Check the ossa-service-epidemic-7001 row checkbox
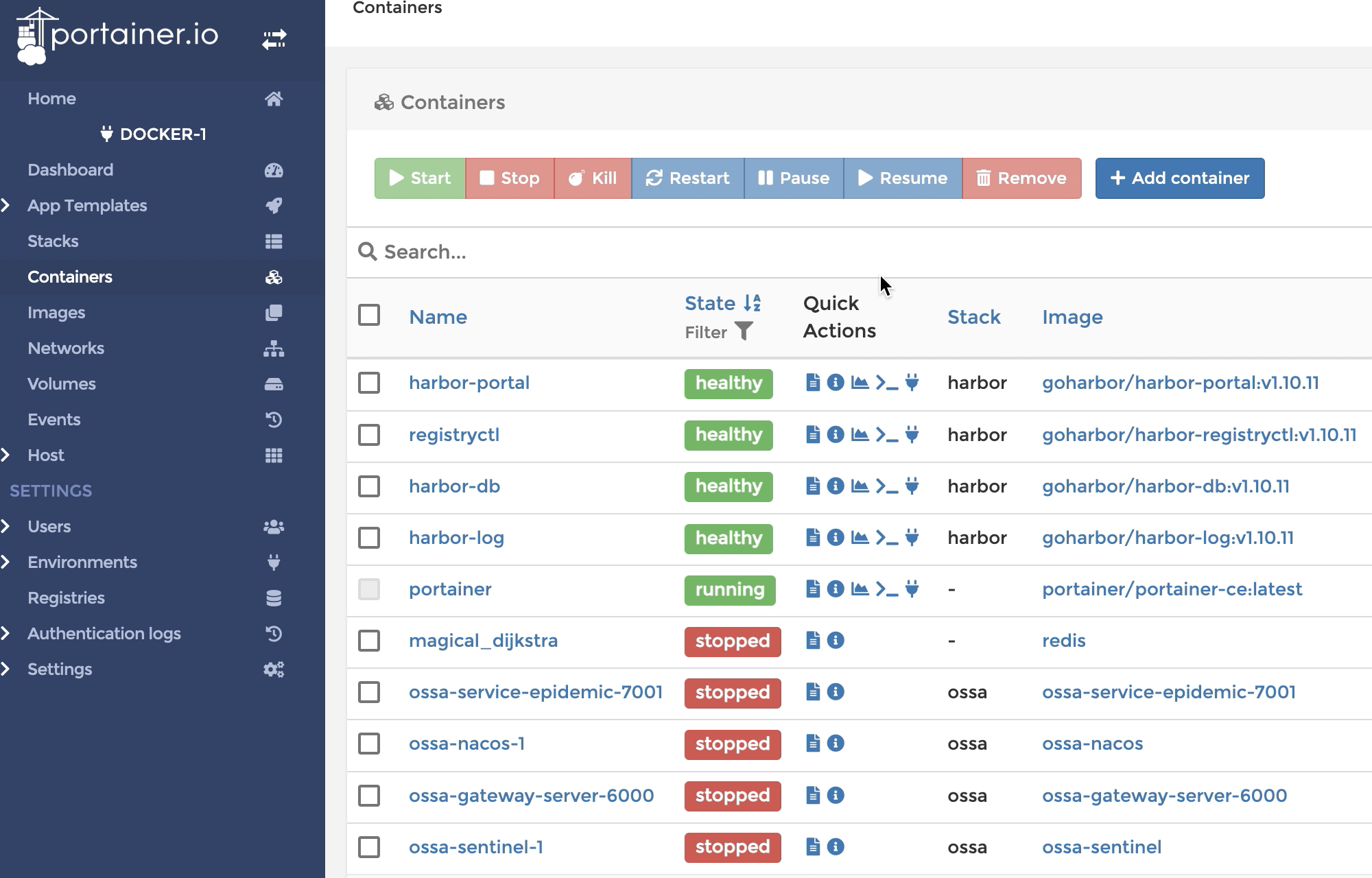 click(x=369, y=691)
